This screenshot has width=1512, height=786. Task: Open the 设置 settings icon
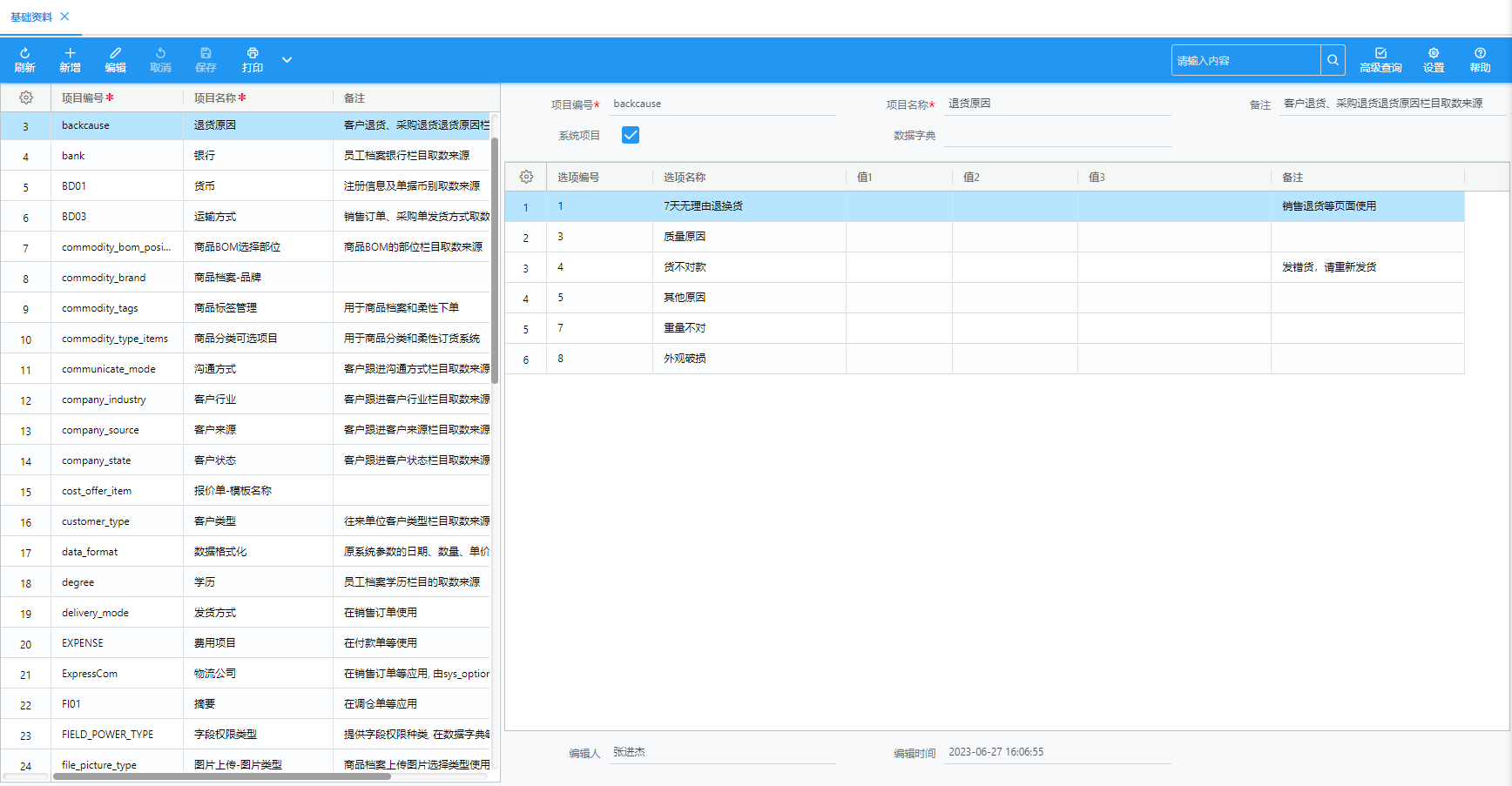pyautogui.click(x=1433, y=59)
